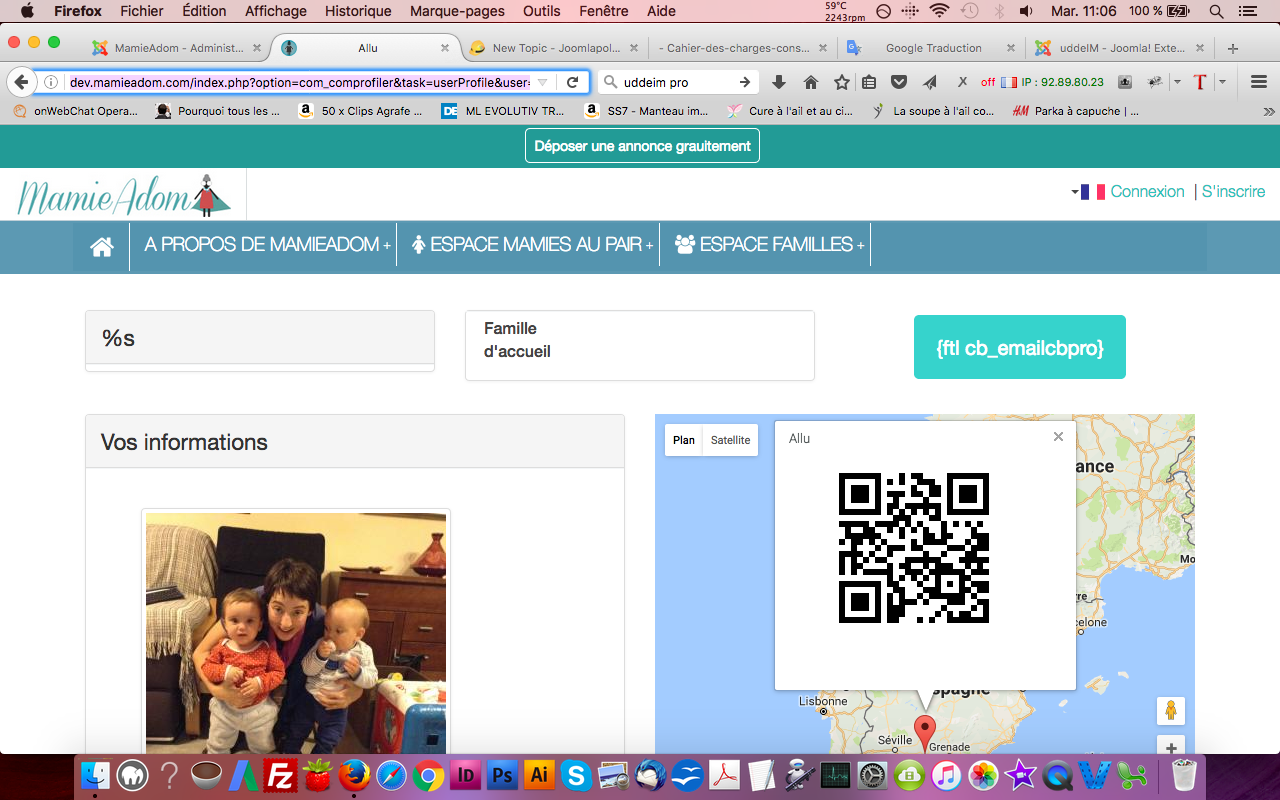
Task: Expand the A PROPOS DE MAMIEADOM menu
Action: (267, 245)
